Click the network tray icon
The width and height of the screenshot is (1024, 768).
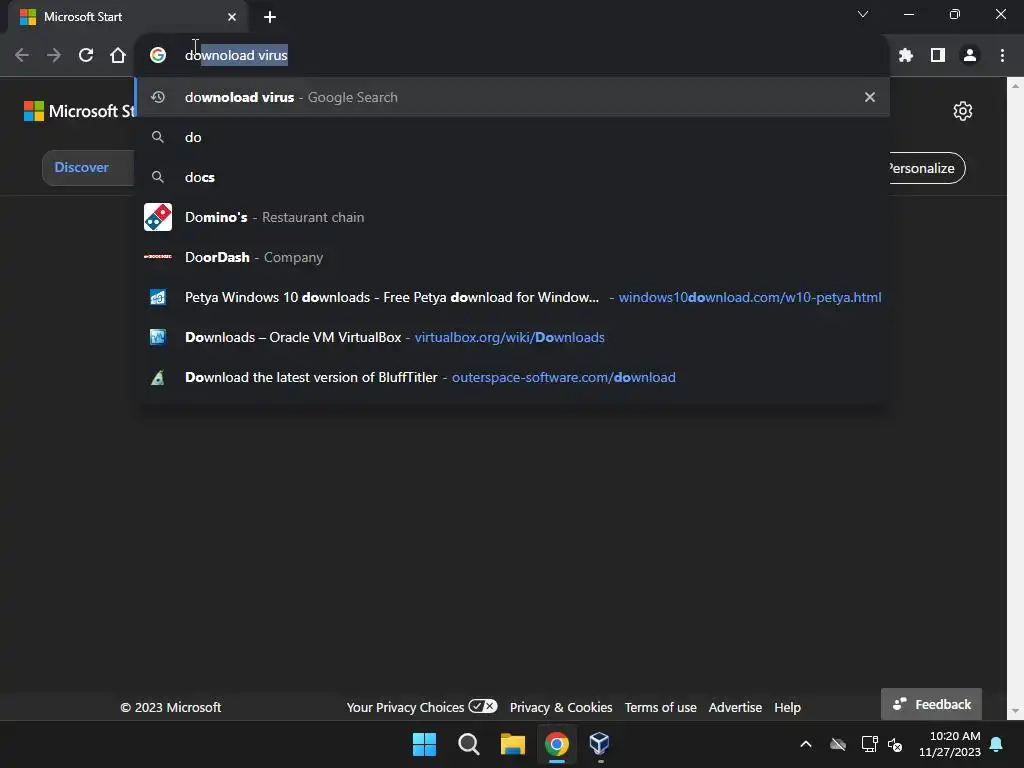click(869, 744)
